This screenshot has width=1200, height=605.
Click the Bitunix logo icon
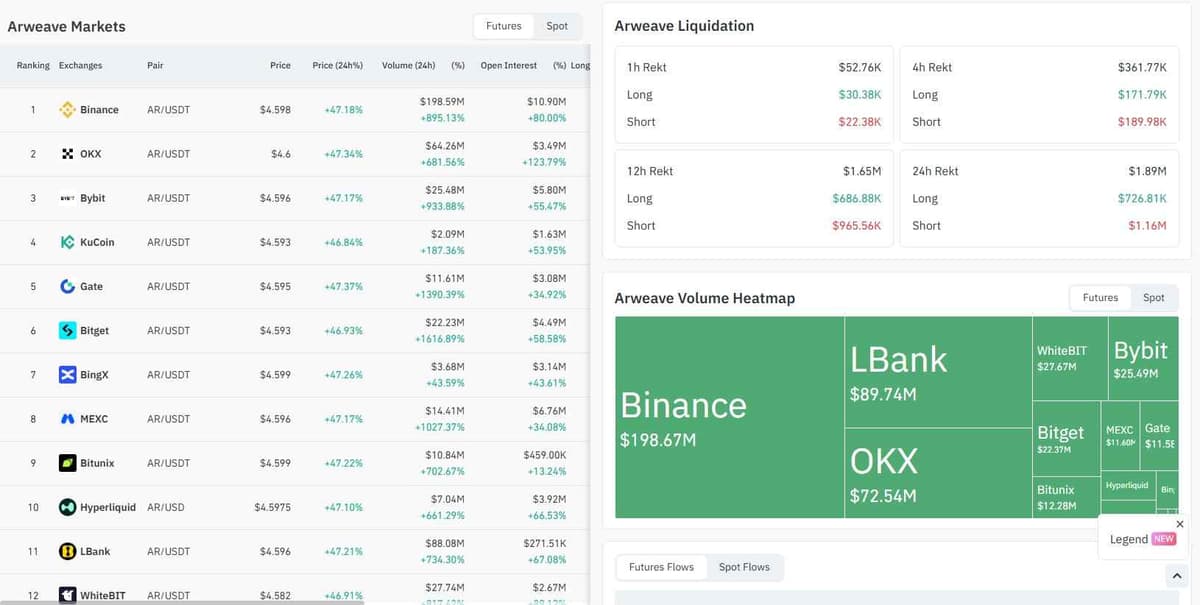point(68,463)
